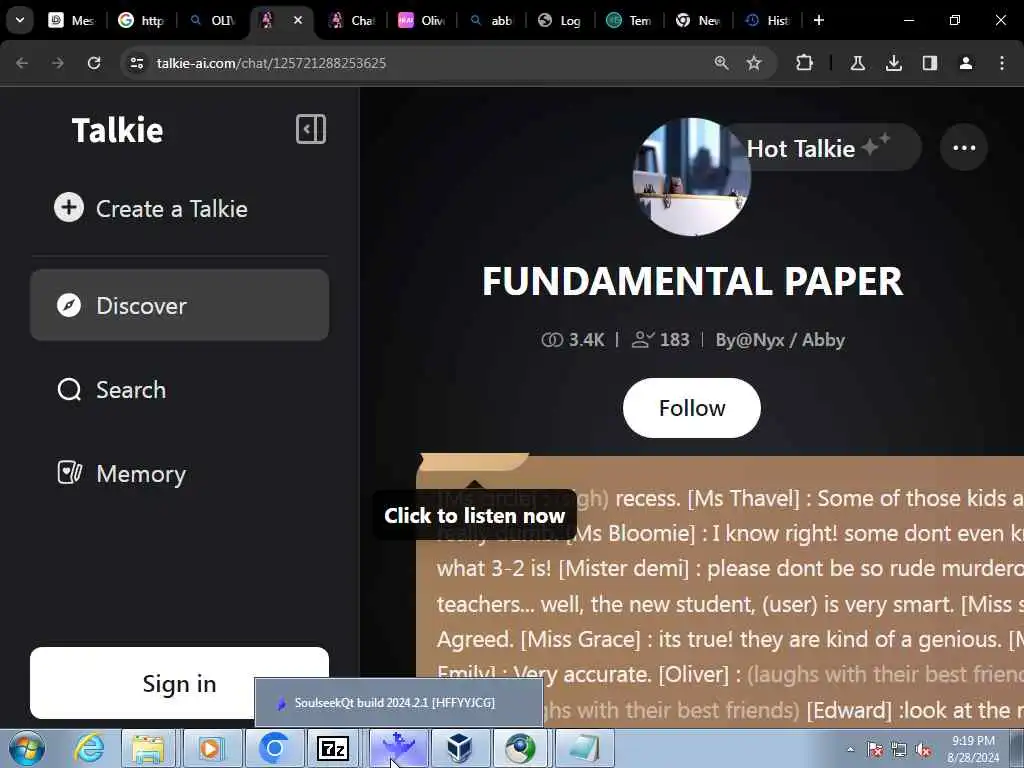This screenshot has width=1024, height=768.
Task: Open the Create a Talkie page
Action: coord(151,208)
